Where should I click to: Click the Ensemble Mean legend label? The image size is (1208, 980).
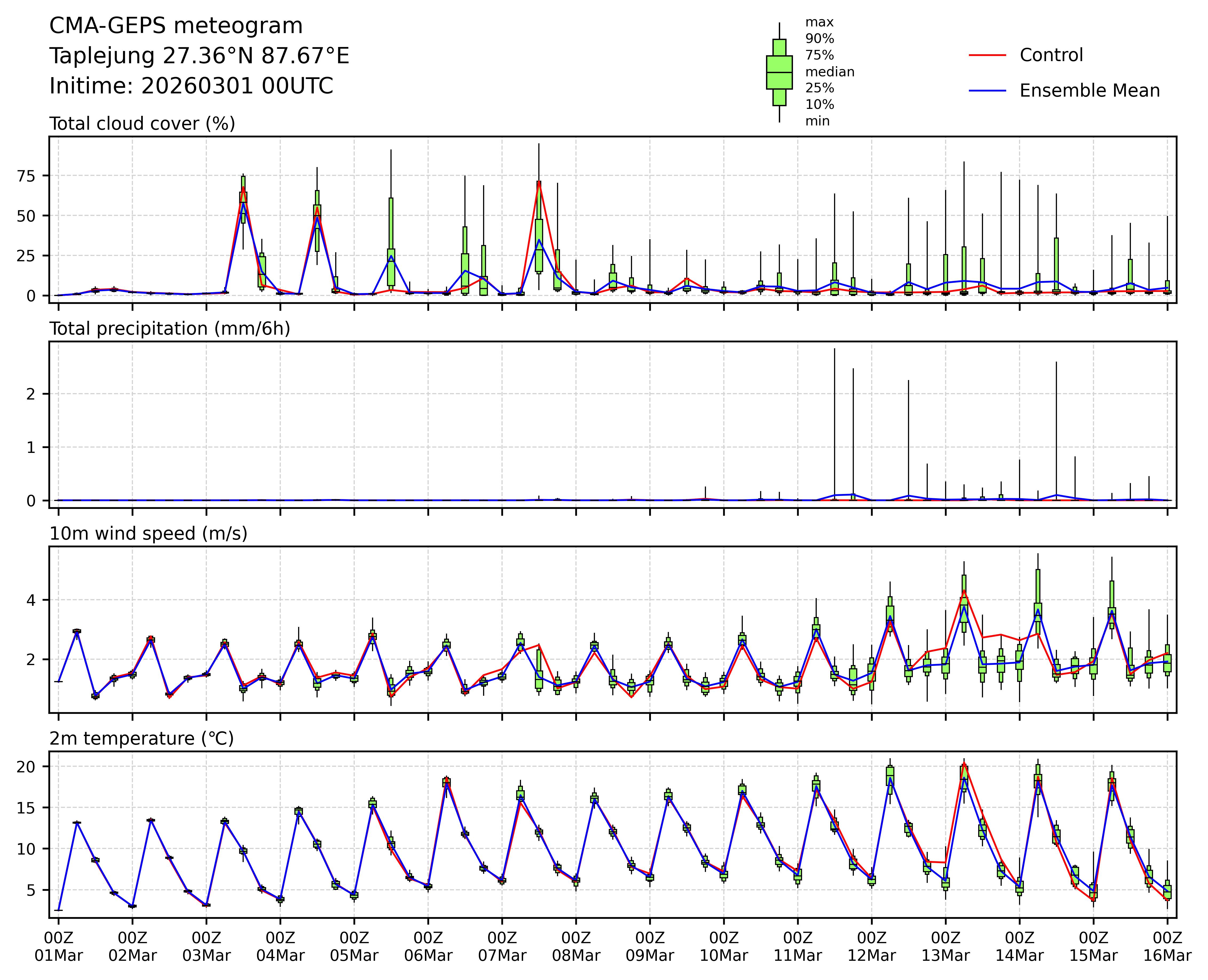(1089, 90)
